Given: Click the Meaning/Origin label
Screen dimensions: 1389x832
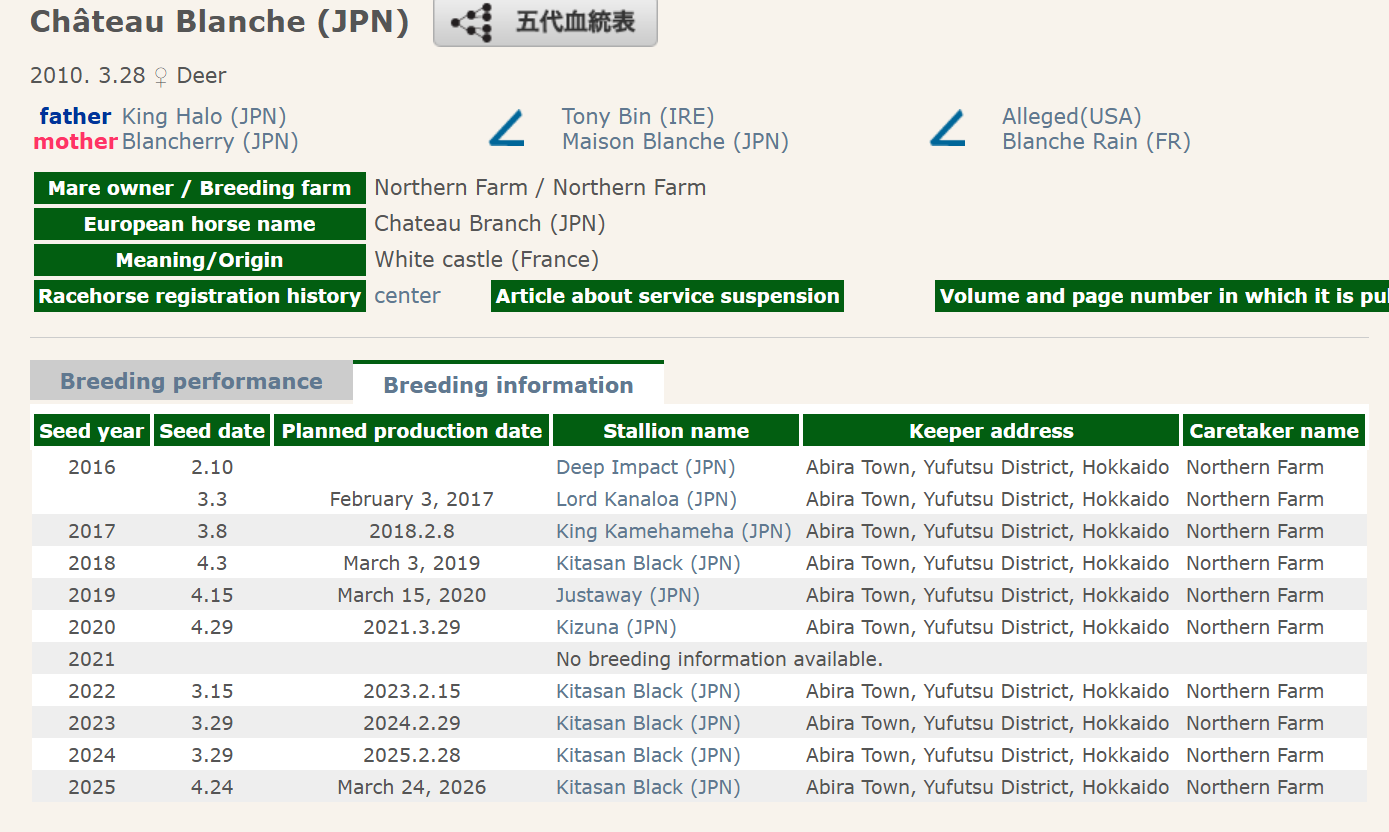Looking at the screenshot, I should (200, 260).
